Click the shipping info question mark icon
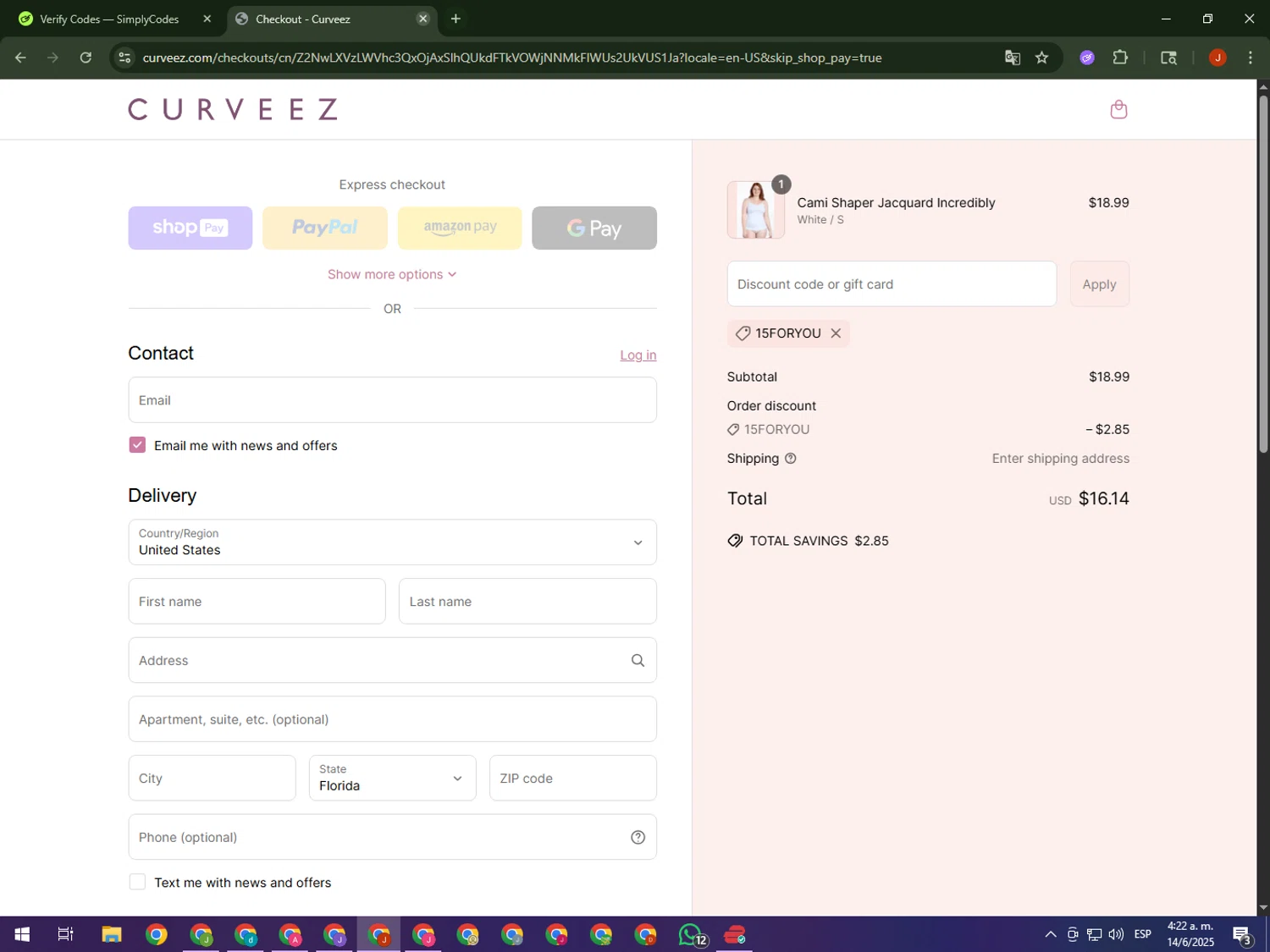Viewport: 1270px width, 952px height. [790, 459]
